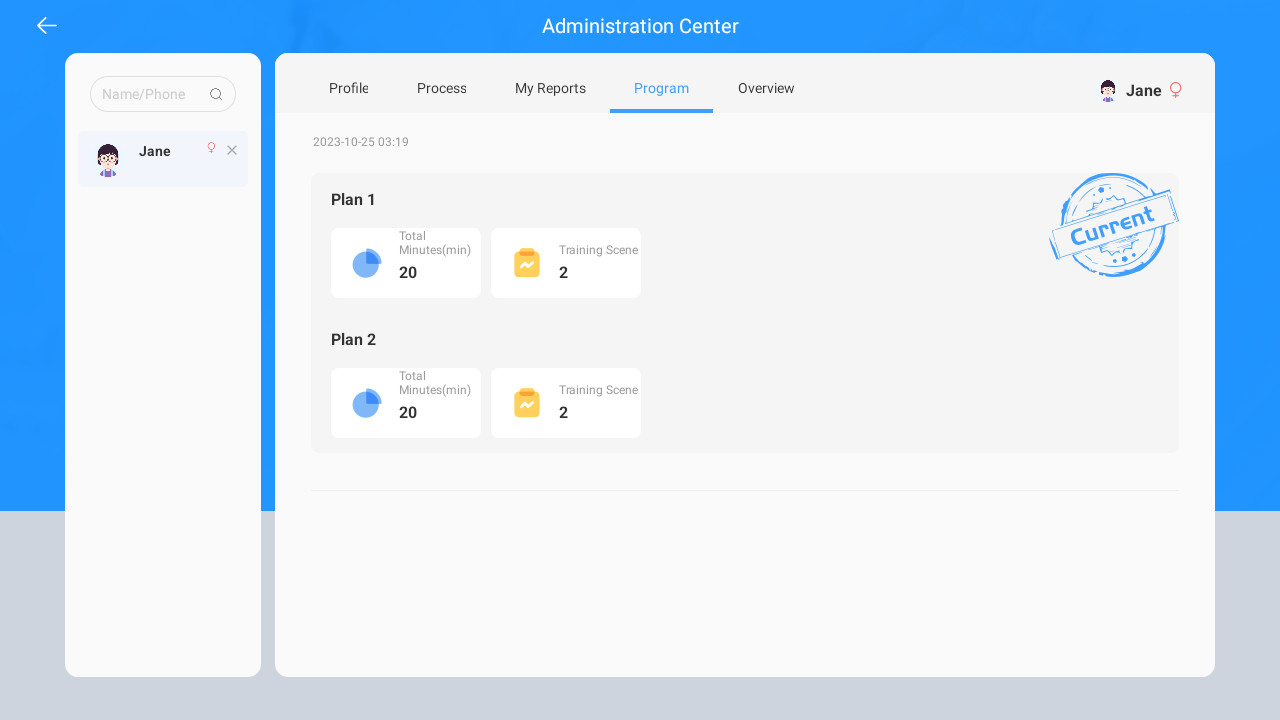Open the My Reports tab
The height and width of the screenshot is (720, 1280).
pos(550,88)
